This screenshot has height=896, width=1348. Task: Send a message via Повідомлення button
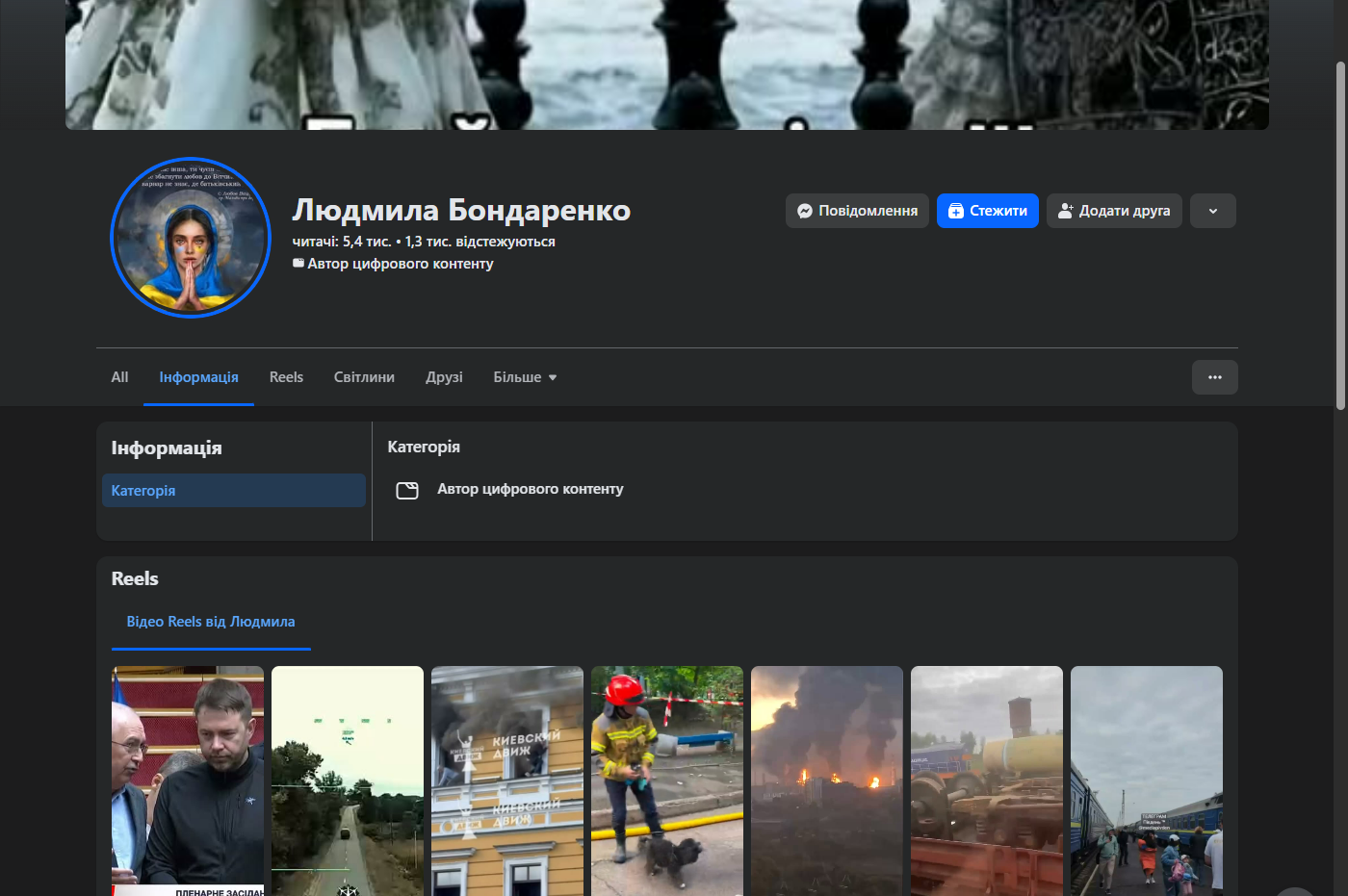click(857, 211)
